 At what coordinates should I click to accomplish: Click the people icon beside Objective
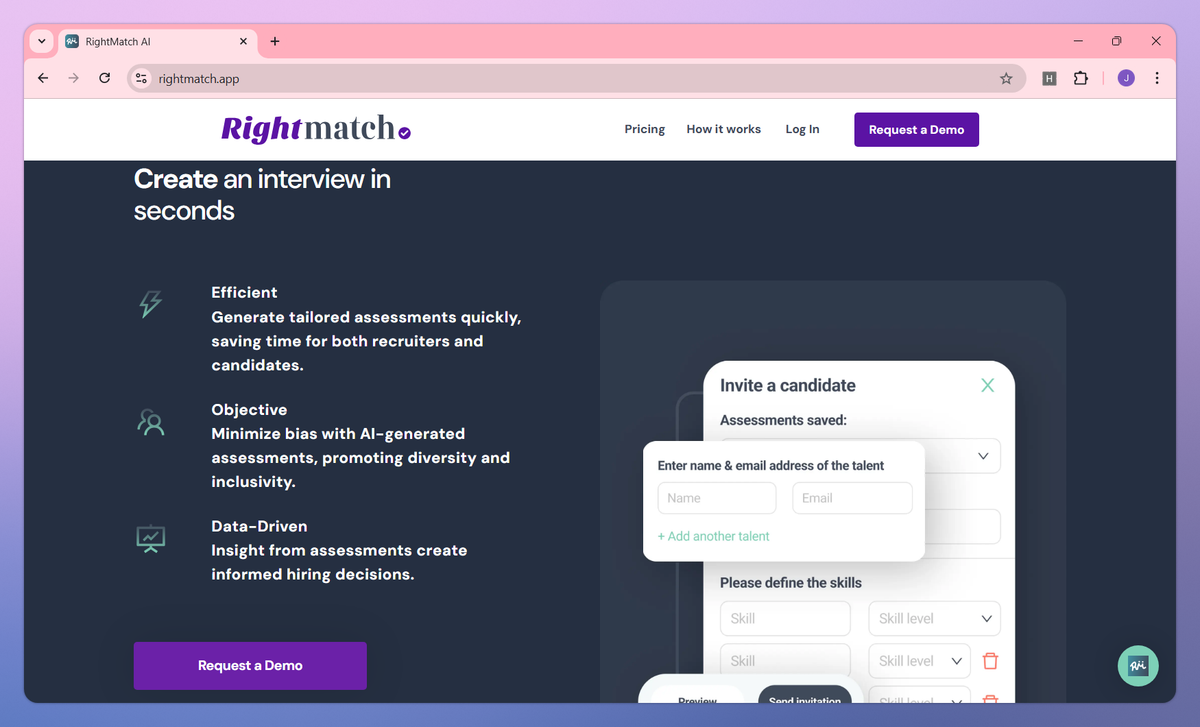[151, 422]
